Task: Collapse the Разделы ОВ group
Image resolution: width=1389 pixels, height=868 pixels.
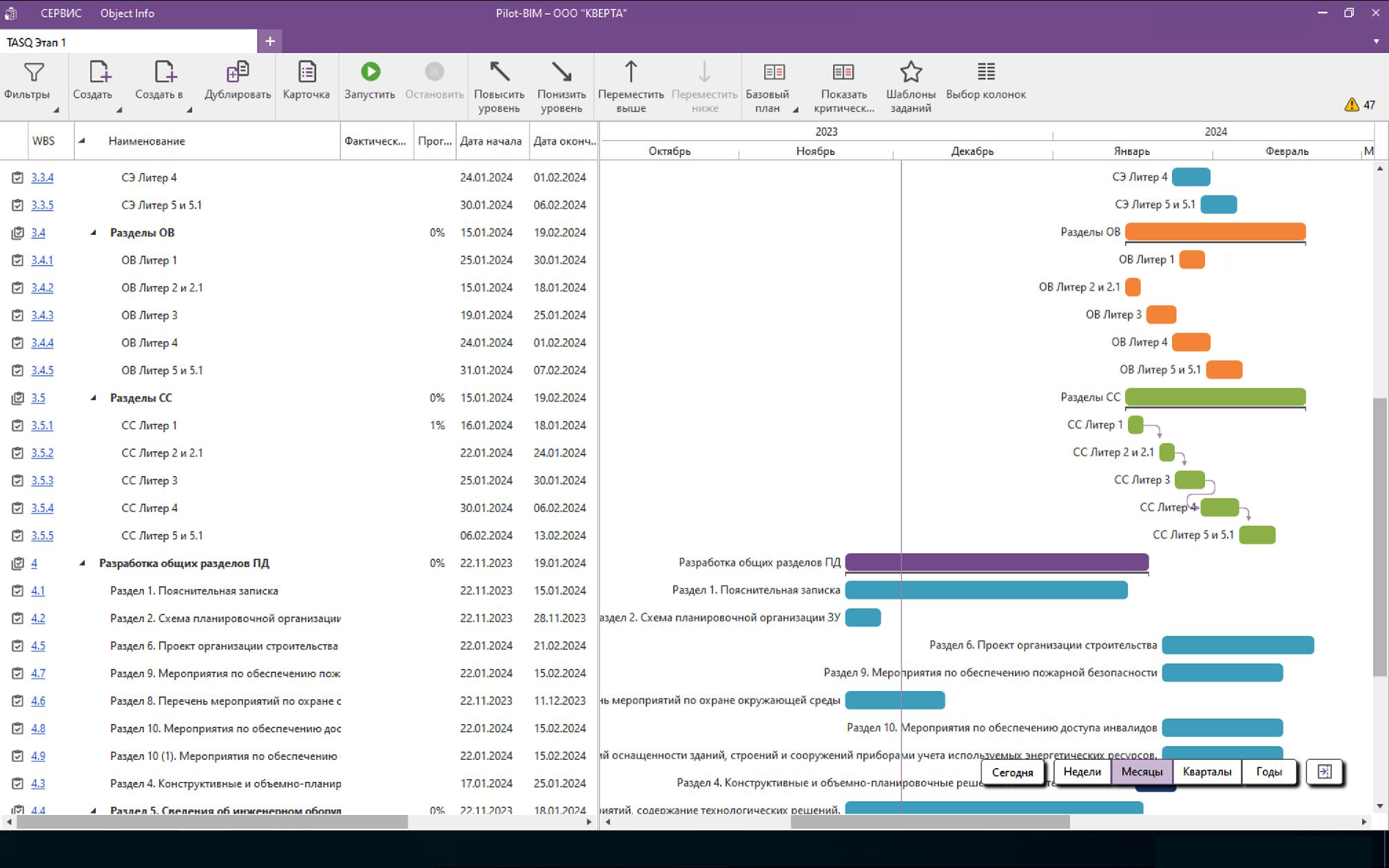Action: point(93,233)
